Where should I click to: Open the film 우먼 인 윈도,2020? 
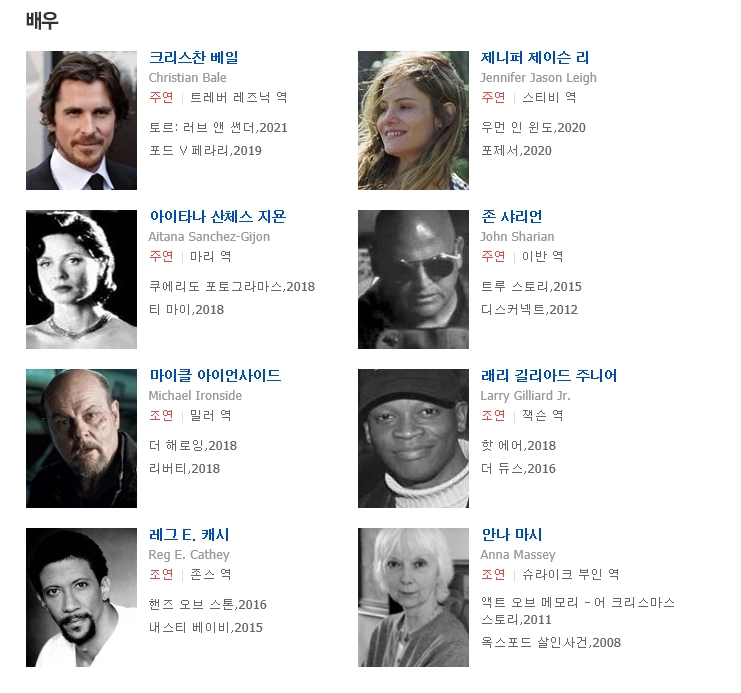click(533, 128)
